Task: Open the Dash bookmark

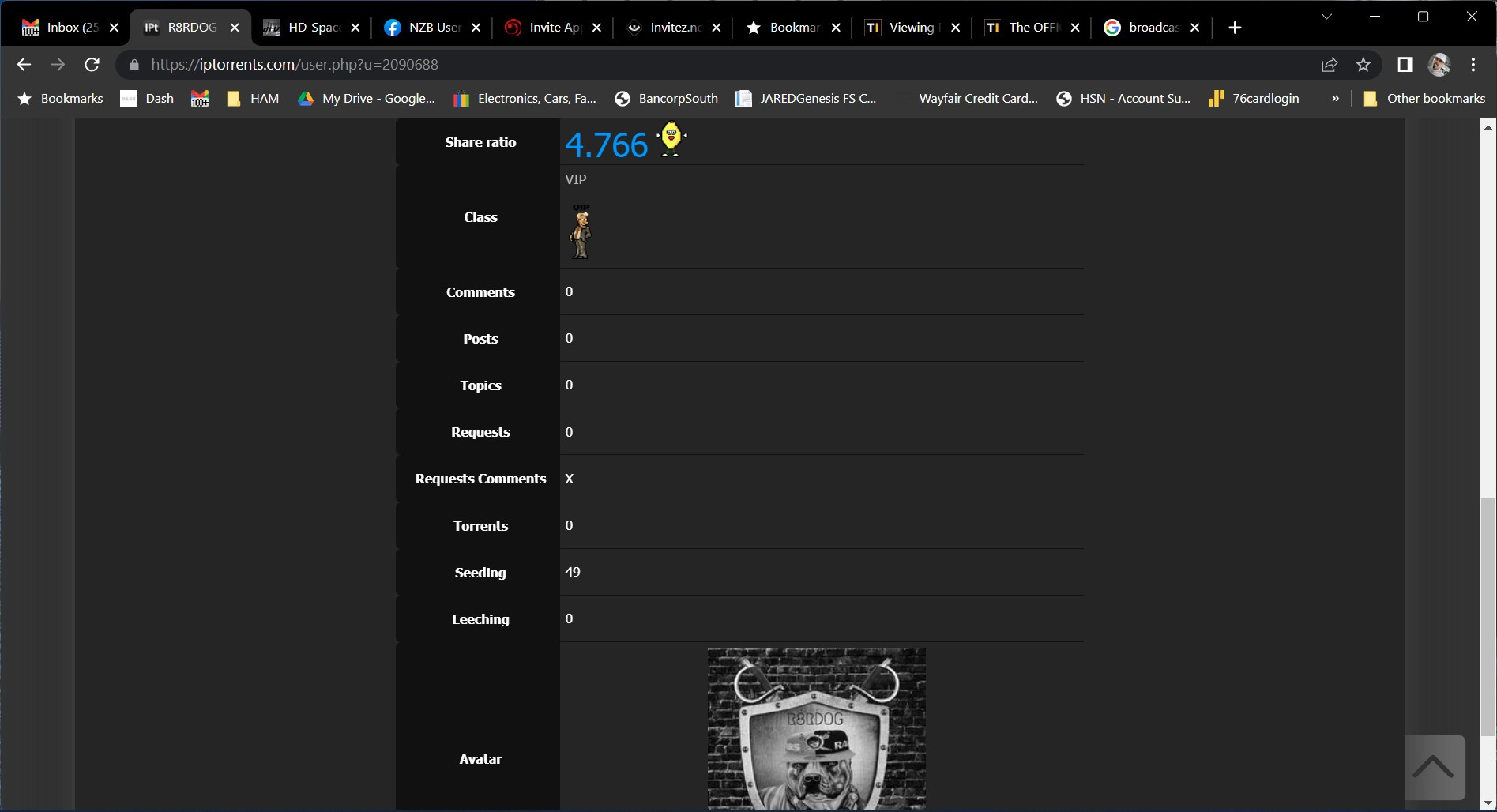Action: (147, 99)
